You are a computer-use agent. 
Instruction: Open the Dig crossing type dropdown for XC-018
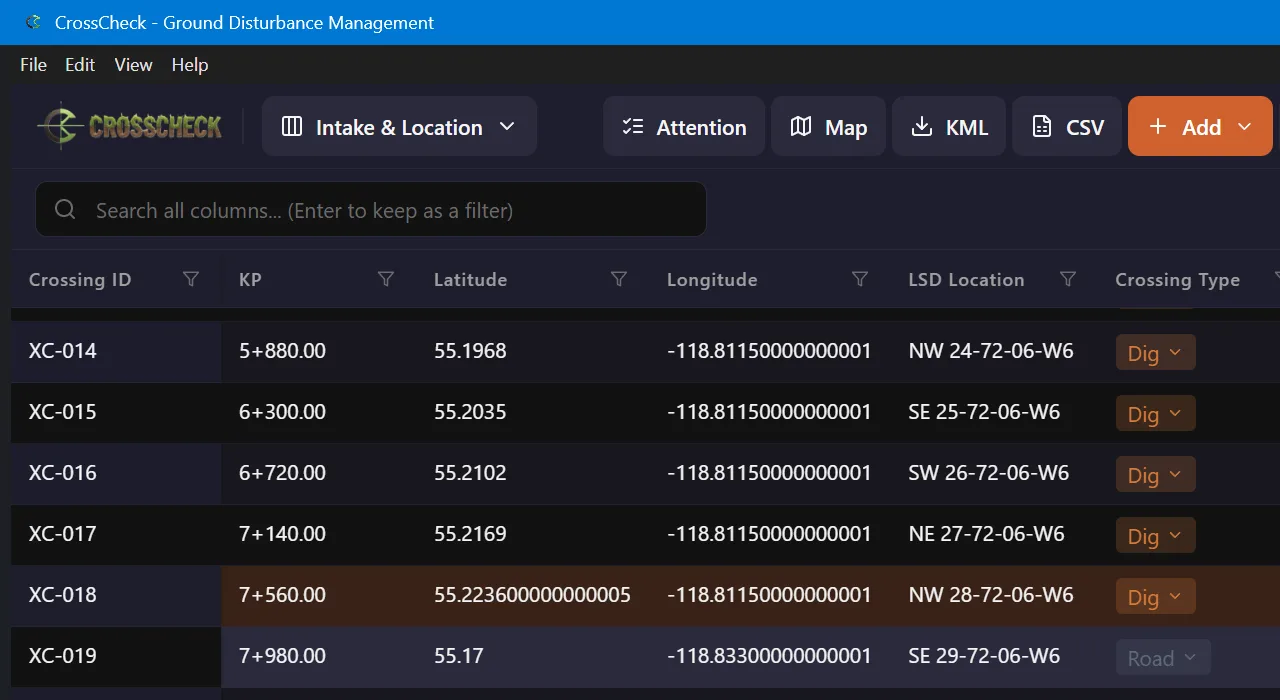point(1155,596)
